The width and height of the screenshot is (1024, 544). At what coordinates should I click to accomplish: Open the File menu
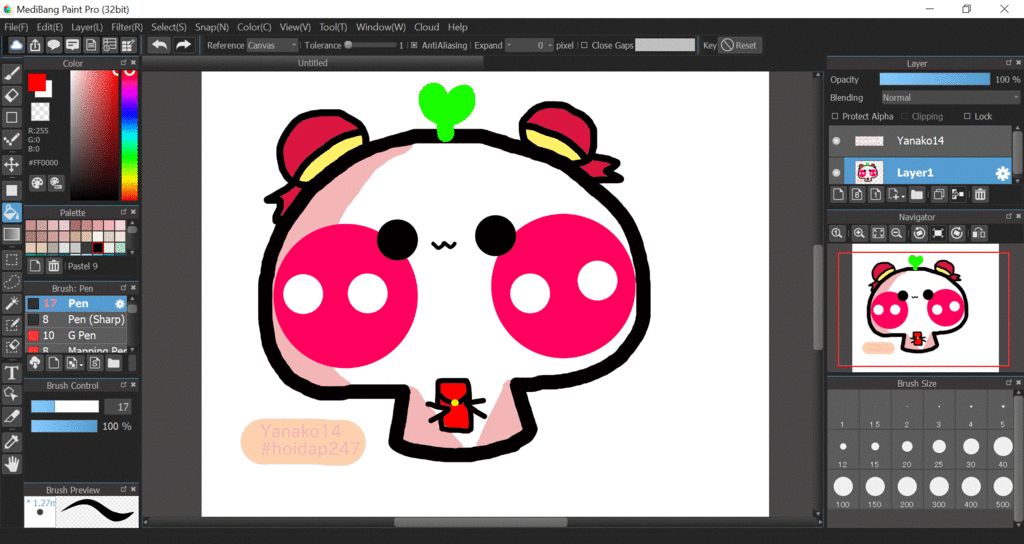(16, 27)
